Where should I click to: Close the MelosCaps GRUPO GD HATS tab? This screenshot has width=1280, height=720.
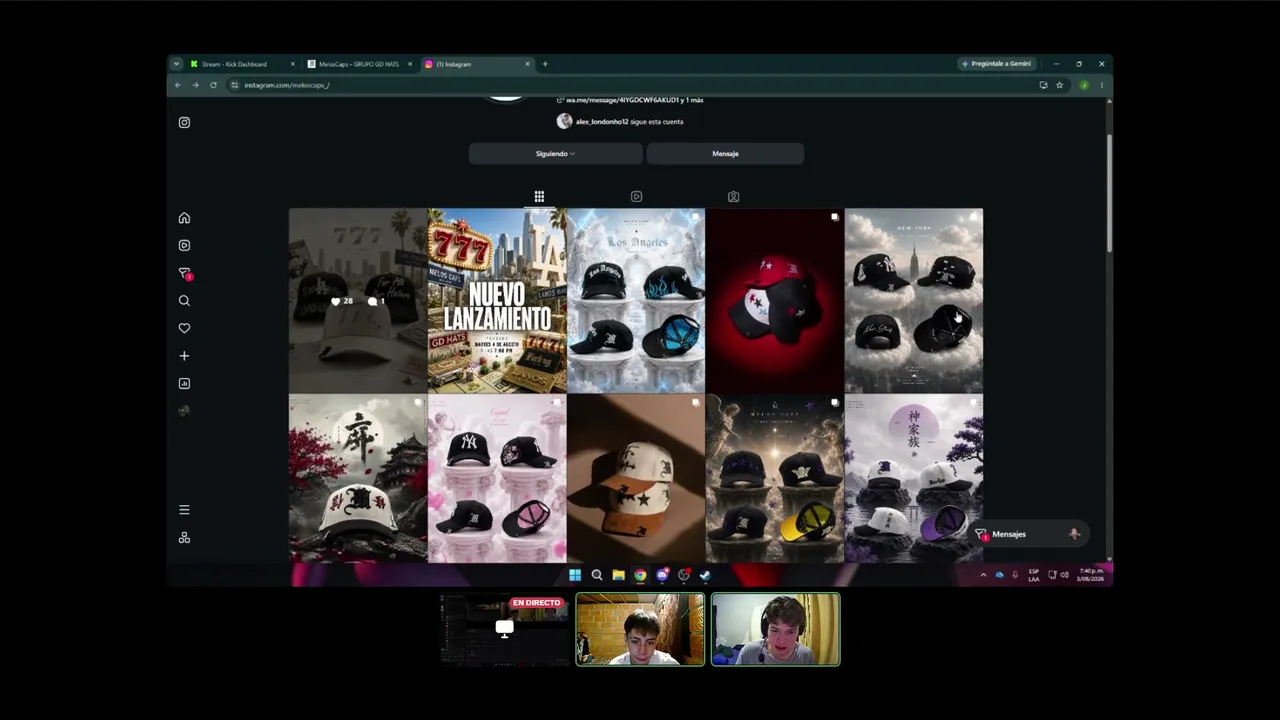coord(410,64)
